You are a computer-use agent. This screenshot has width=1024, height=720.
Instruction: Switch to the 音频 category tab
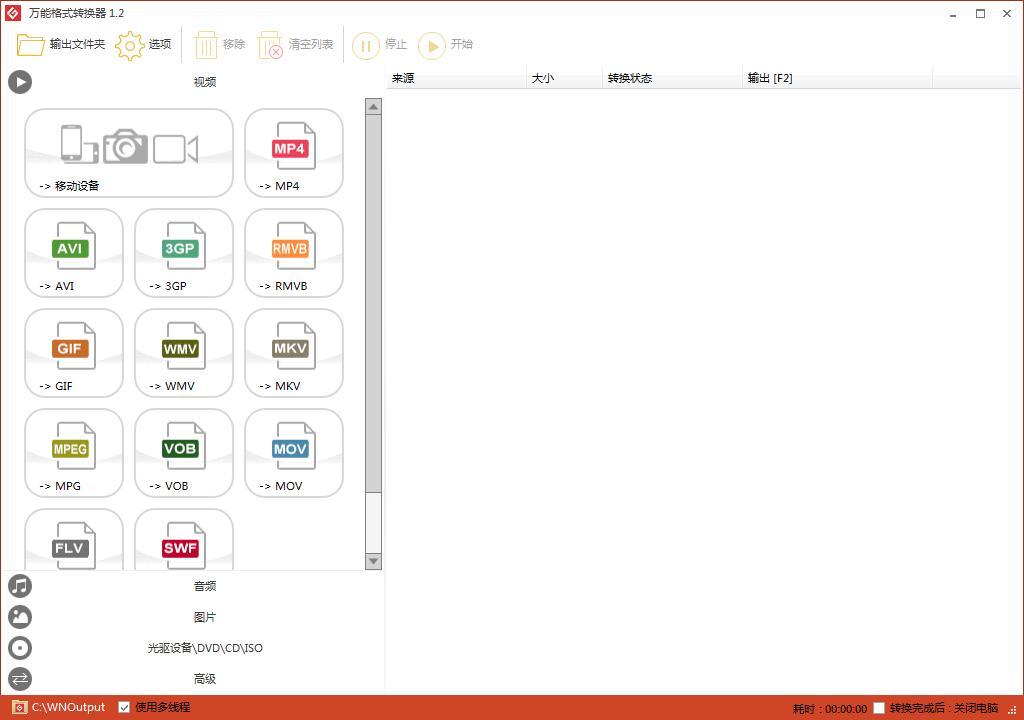point(205,586)
